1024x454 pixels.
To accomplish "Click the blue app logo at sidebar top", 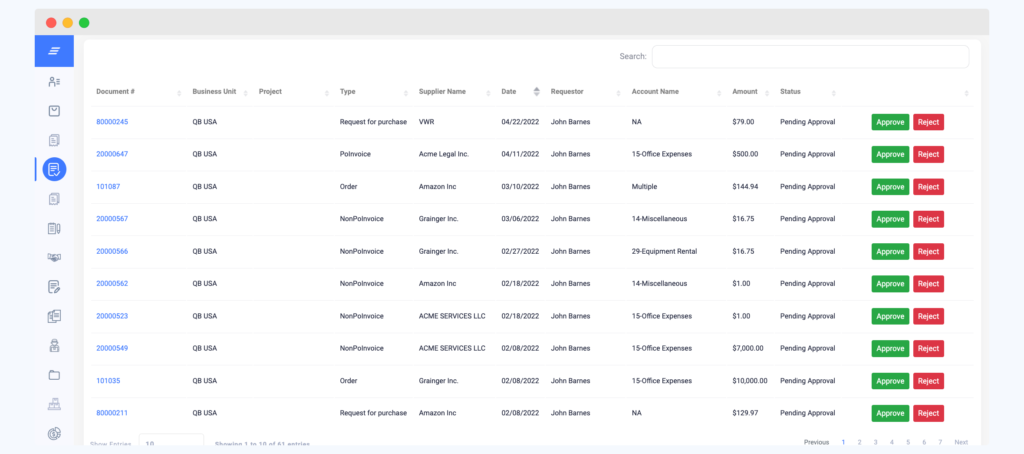I will pos(54,51).
